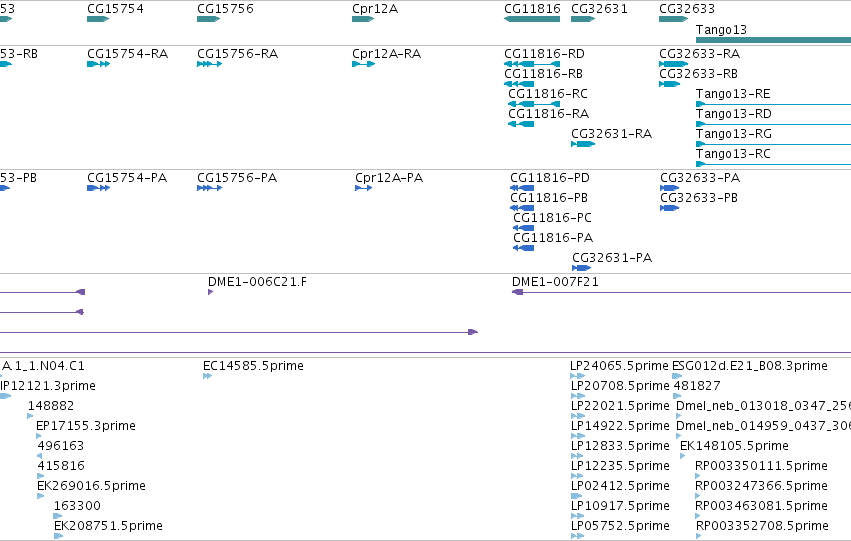
Task: Click the CG11816-PA protein glyph
Action: (x=523, y=249)
